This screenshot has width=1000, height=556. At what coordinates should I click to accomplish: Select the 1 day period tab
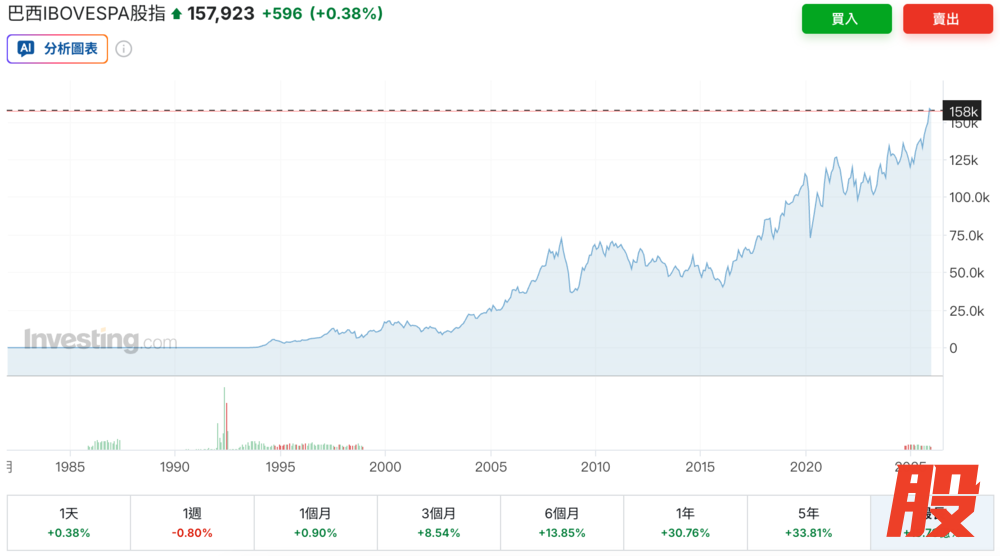click(68, 522)
